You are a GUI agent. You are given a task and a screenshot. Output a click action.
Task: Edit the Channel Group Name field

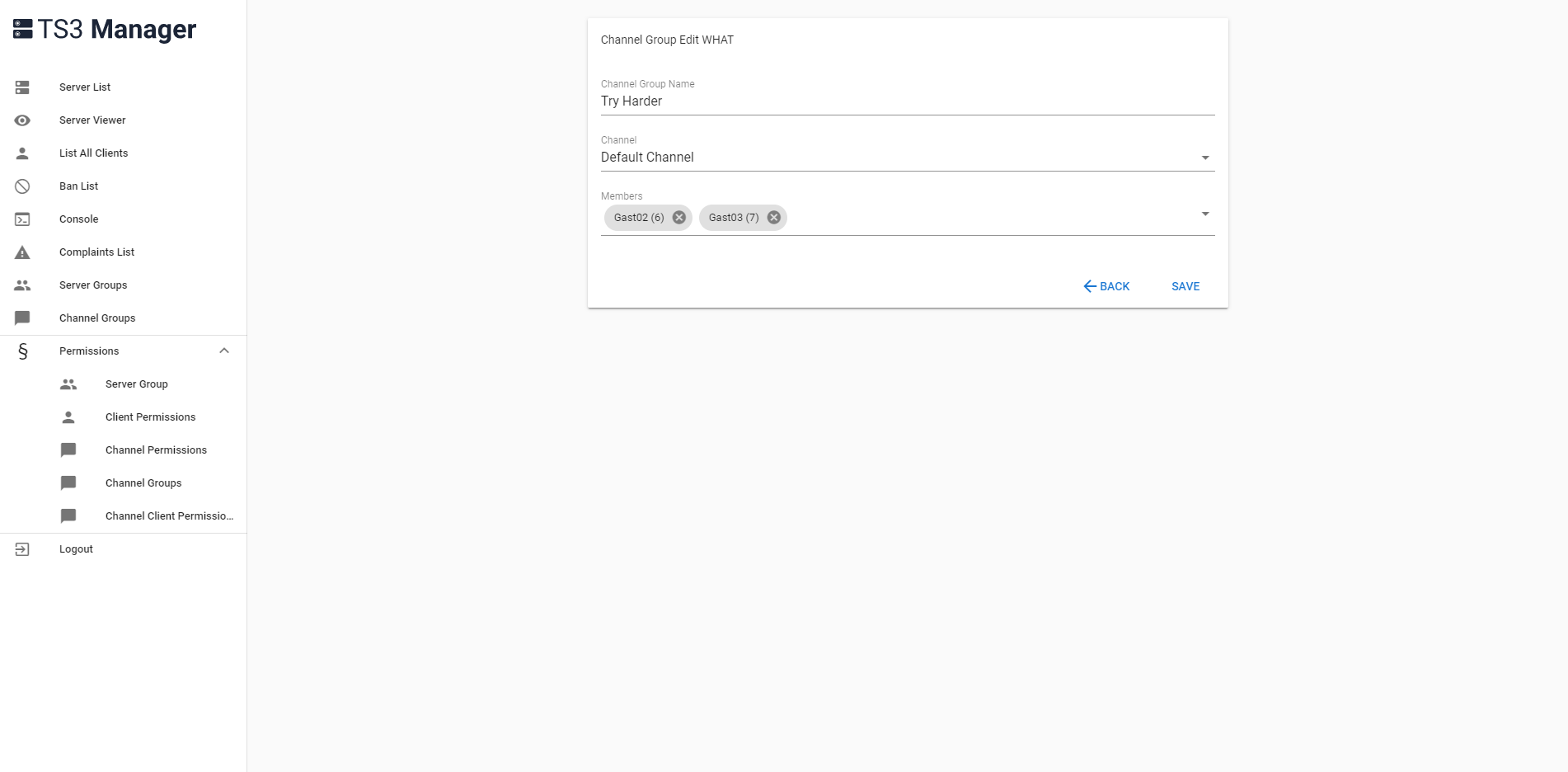click(907, 101)
